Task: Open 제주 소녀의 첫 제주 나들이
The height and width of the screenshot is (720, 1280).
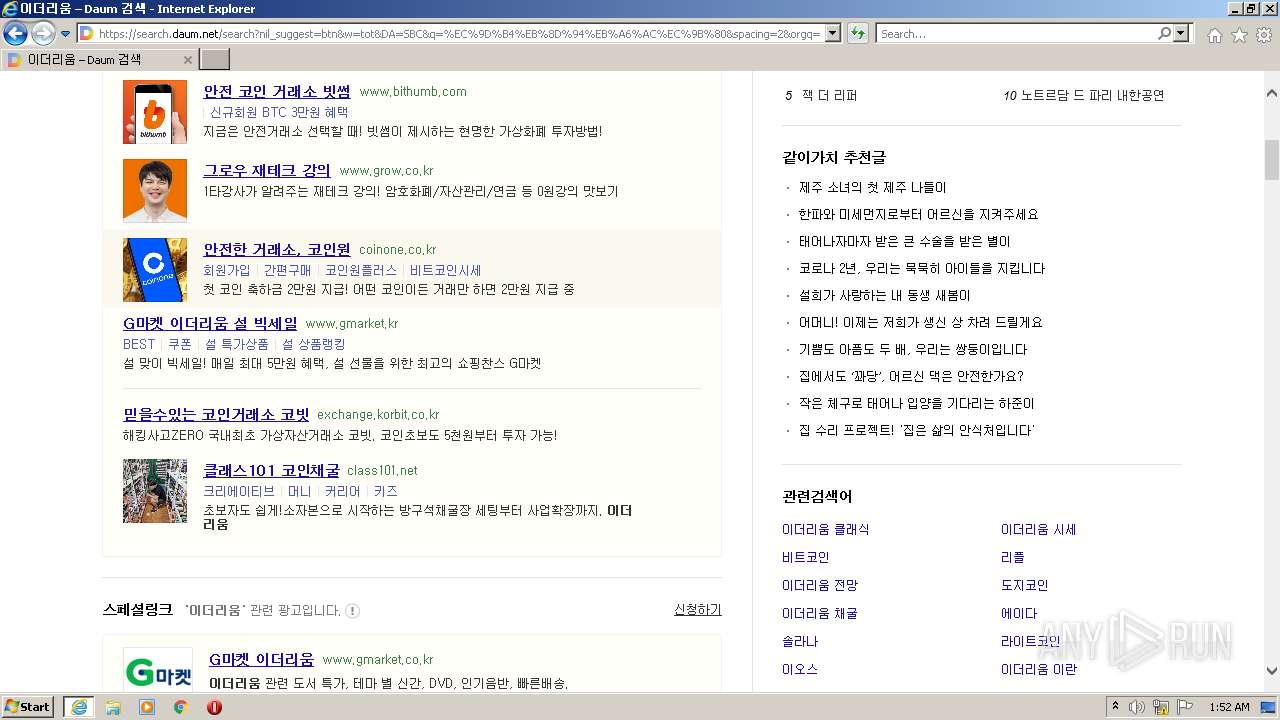Action: (872, 187)
